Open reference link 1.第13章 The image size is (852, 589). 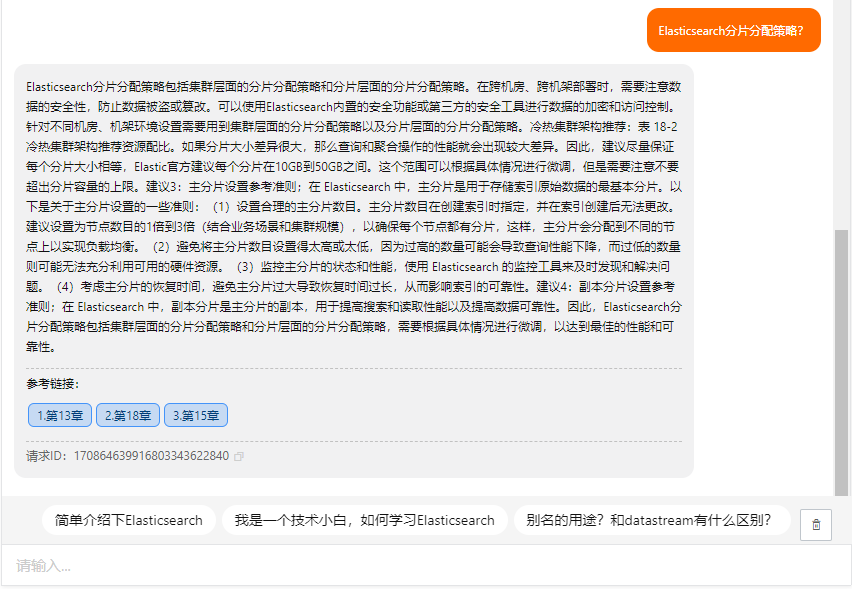[x=60, y=415]
